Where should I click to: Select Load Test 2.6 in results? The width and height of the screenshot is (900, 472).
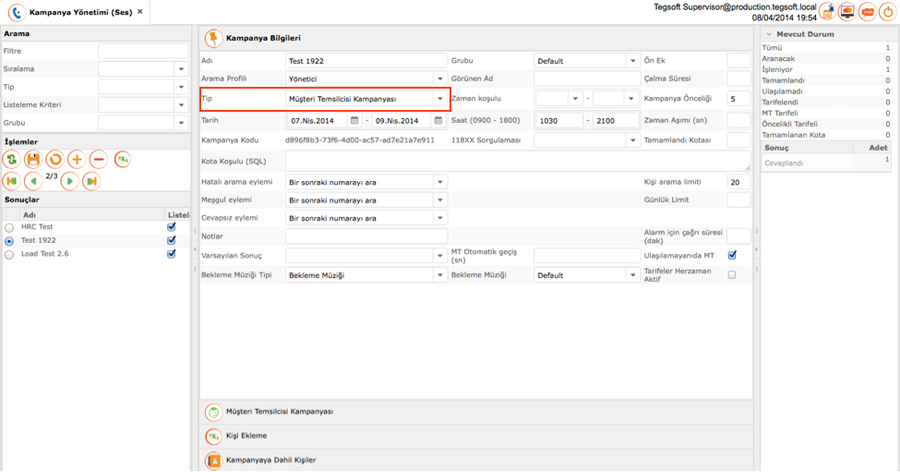pyautogui.click(x=45, y=254)
